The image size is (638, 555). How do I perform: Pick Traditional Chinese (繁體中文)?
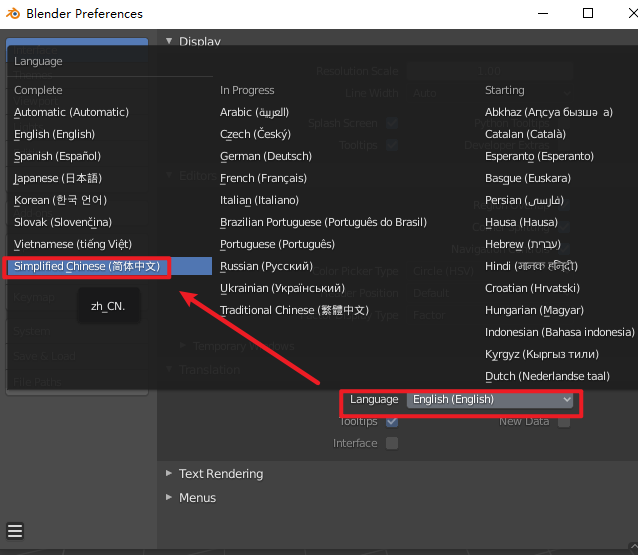pos(294,310)
